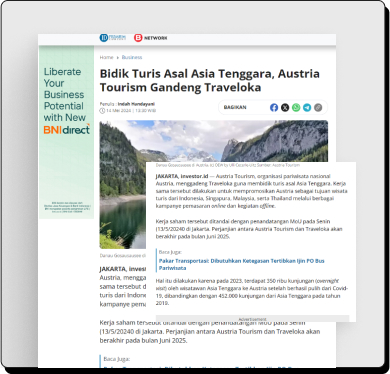390x374 pixels.
Task: Open Pakar Transportasi related article link
Action: pos(241,264)
